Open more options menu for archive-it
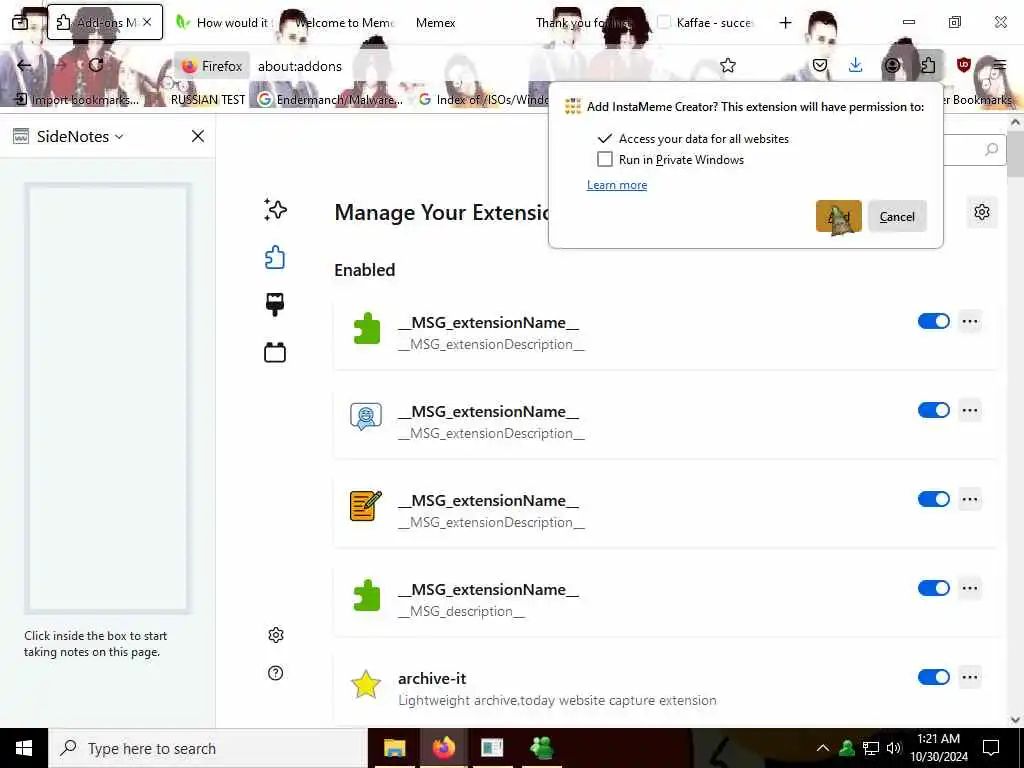This screenshot has width=1024, height=768. [x=970, y=677]
